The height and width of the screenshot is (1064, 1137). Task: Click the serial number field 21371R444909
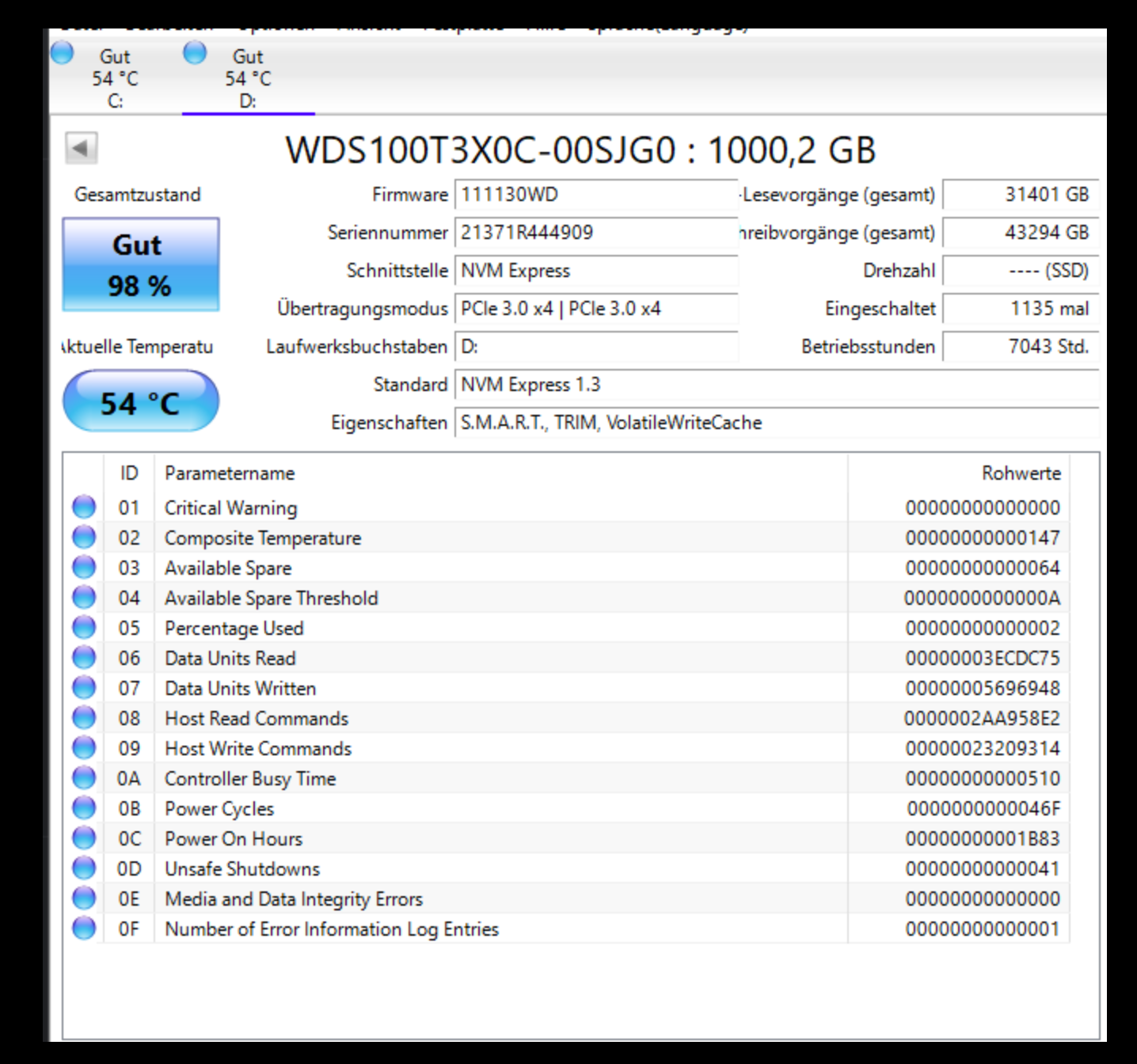click(596, 233)
